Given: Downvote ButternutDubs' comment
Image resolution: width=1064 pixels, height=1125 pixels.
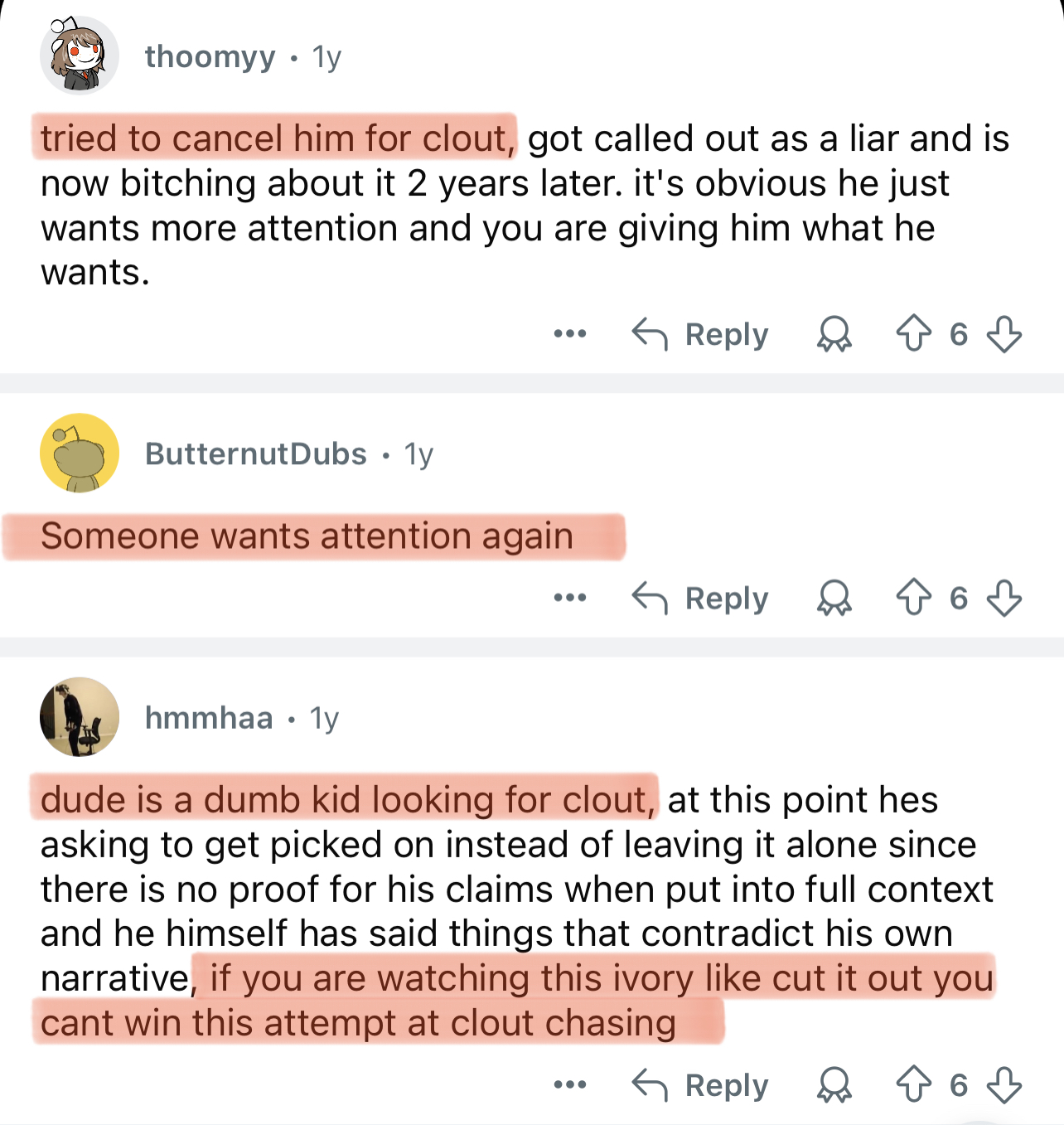Looking at the screenshot, I should [x=1004, y=598].
